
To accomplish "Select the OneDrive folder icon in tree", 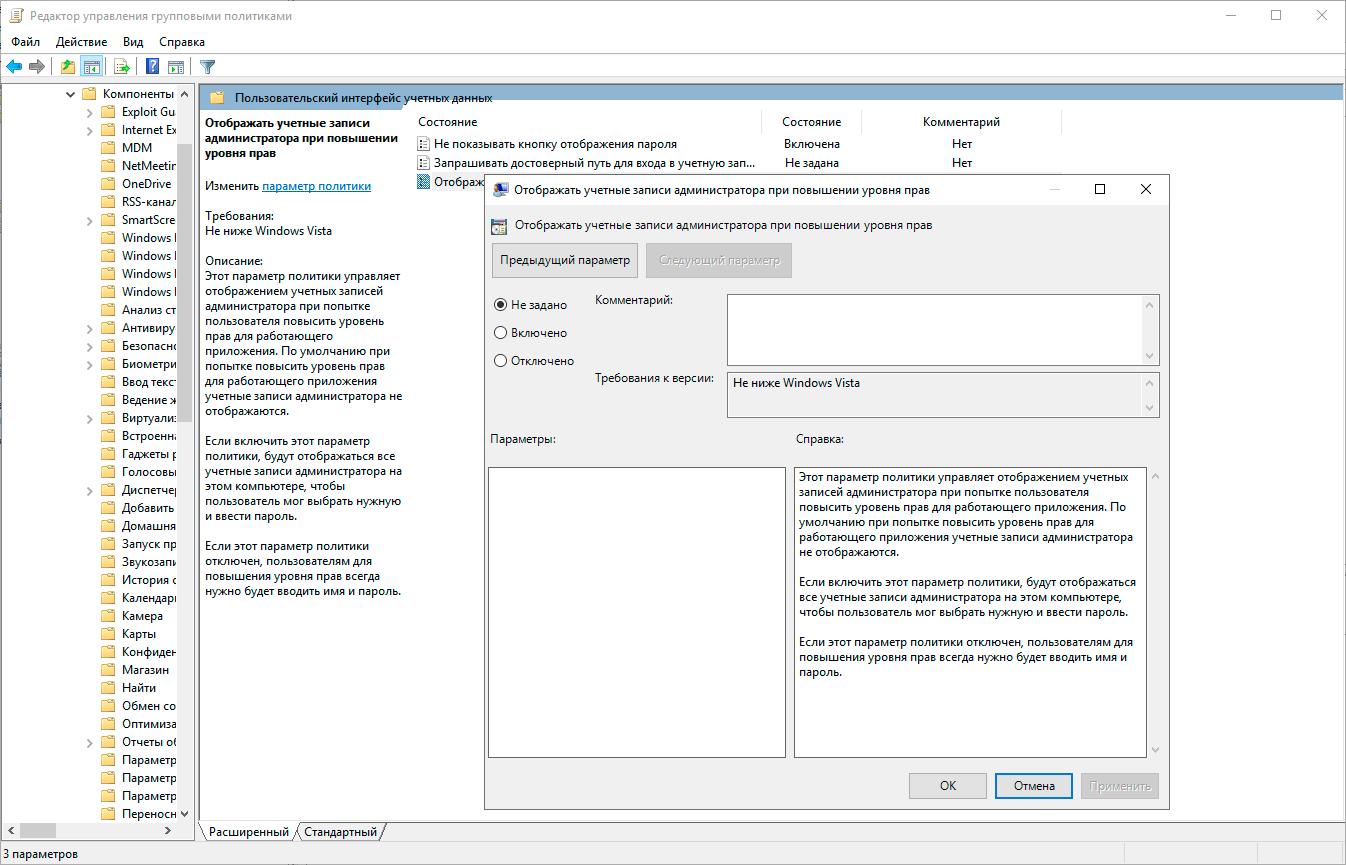I will (x=108, y=184).
